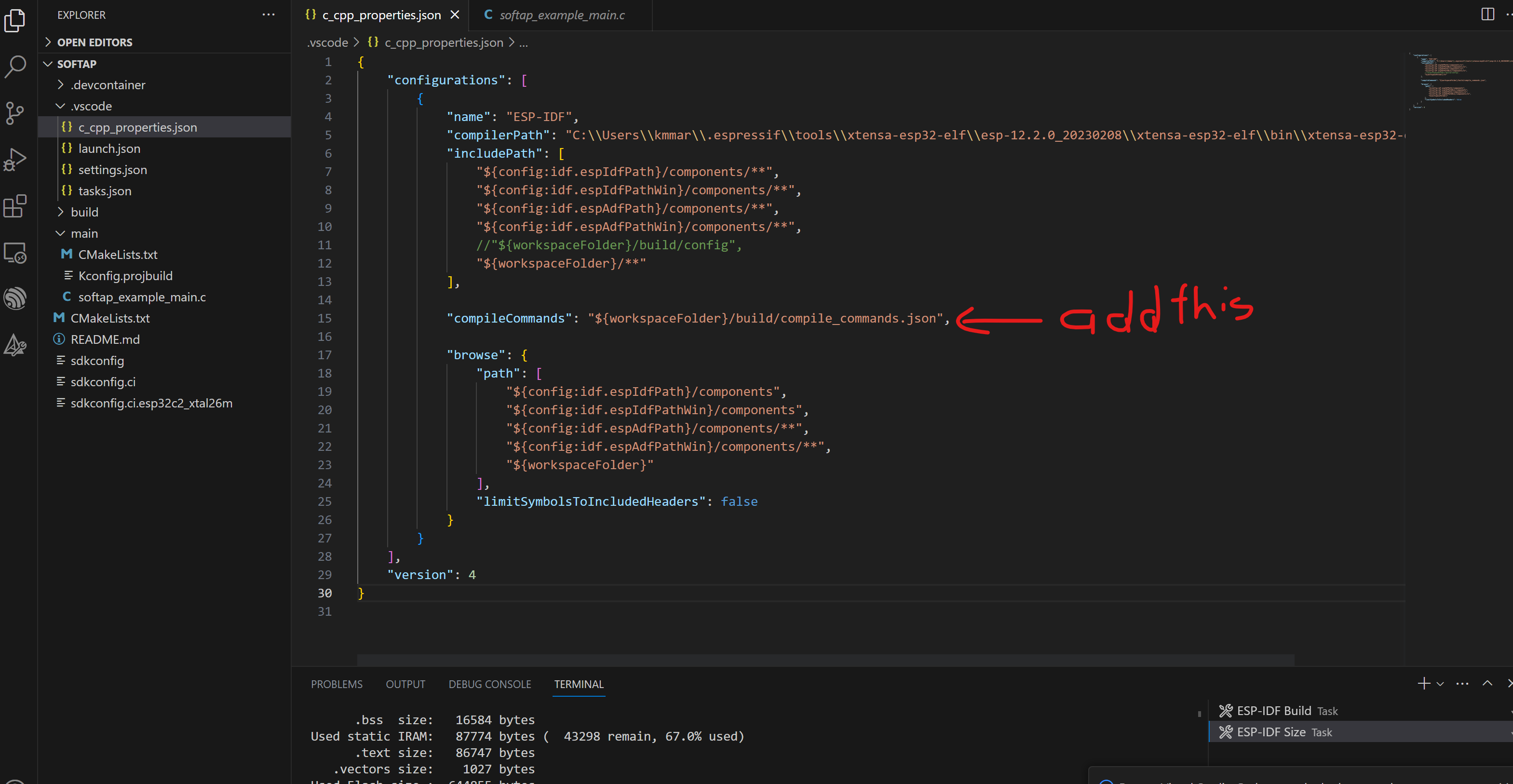Open the Search view in activity bar

point(14,67)
